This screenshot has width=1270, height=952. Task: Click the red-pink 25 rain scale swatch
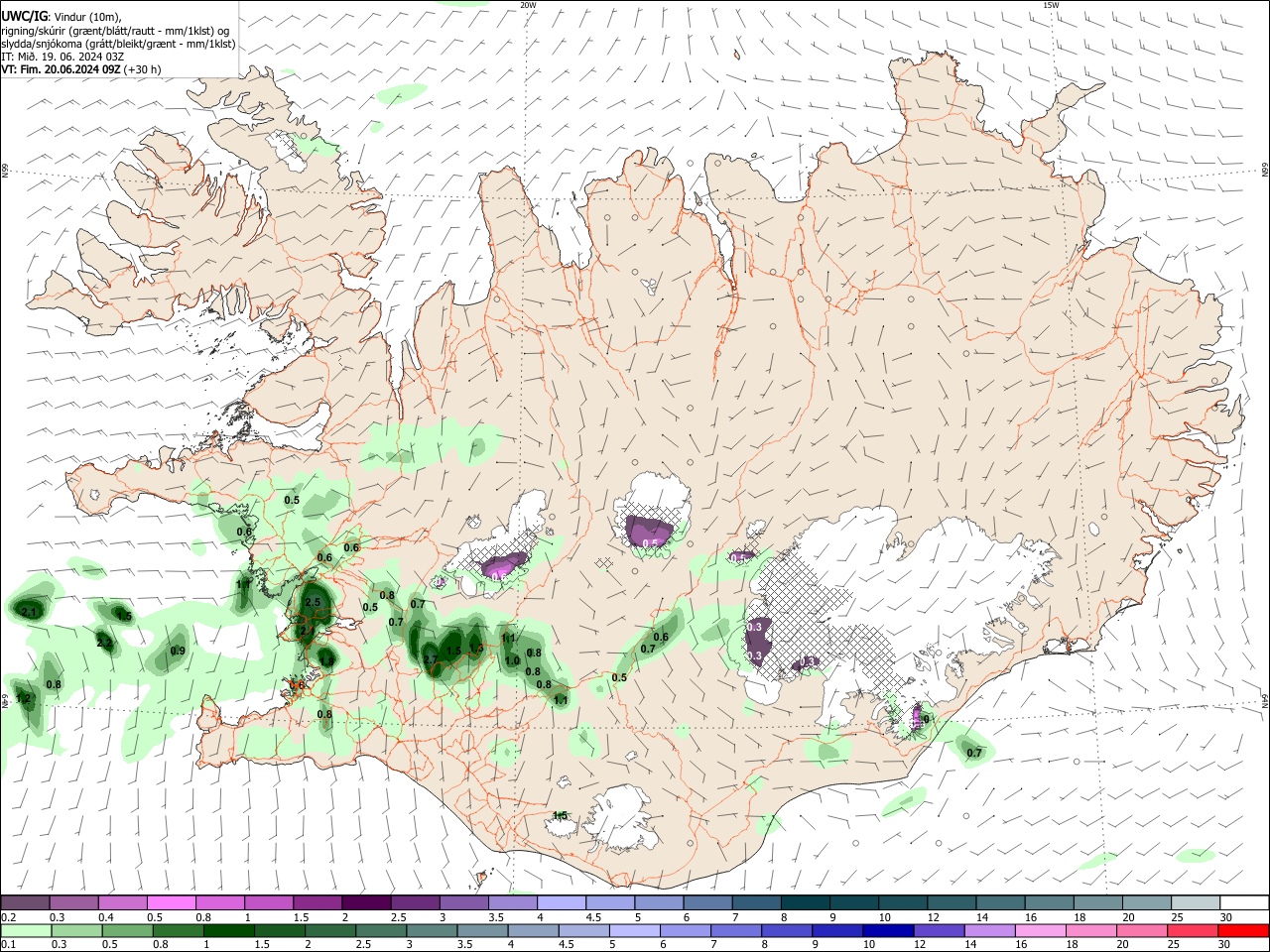tap(1193, 930)
